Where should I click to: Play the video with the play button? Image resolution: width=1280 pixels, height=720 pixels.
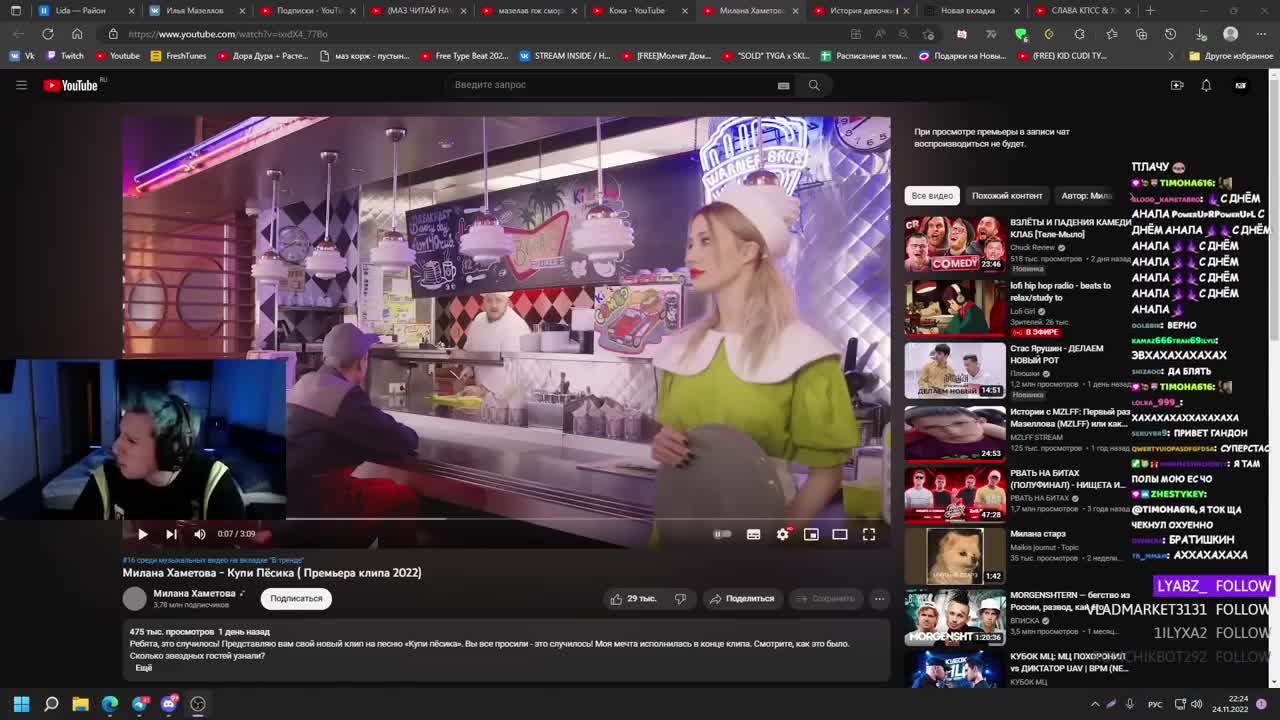(142, 534)
